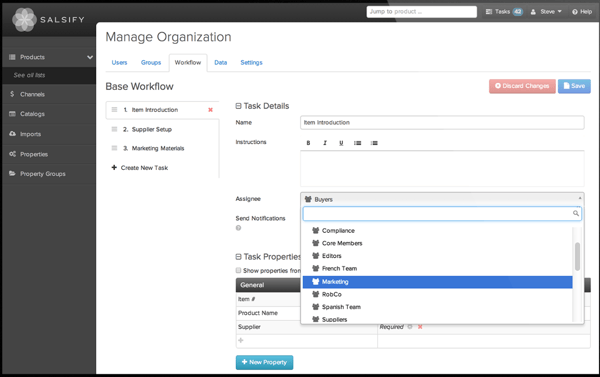The width and height of the screenshot is (600, 377).
Task: Switch to the Groups tab
Action: point(151,62)
